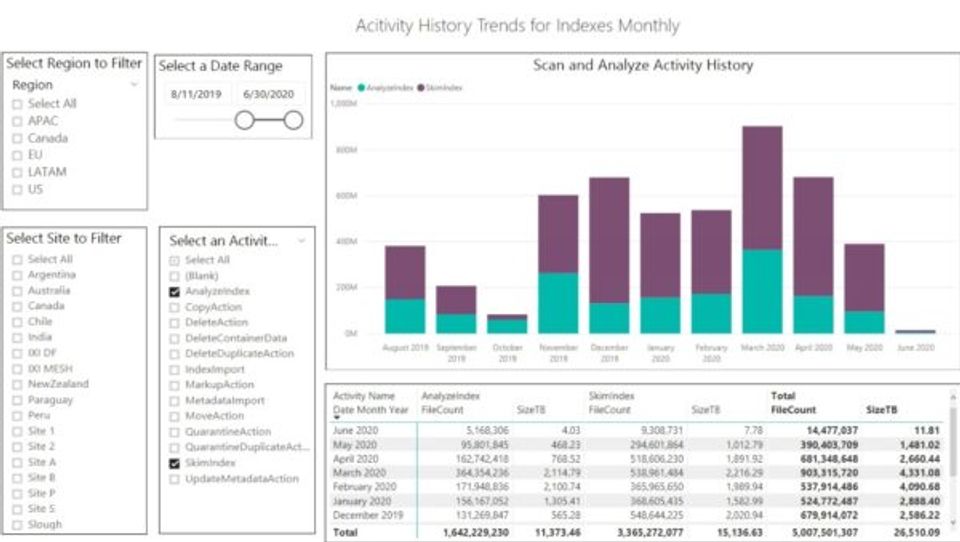Collapse the Region slicer chevron
Screen dimensions: 960x542
pos(134,85)
